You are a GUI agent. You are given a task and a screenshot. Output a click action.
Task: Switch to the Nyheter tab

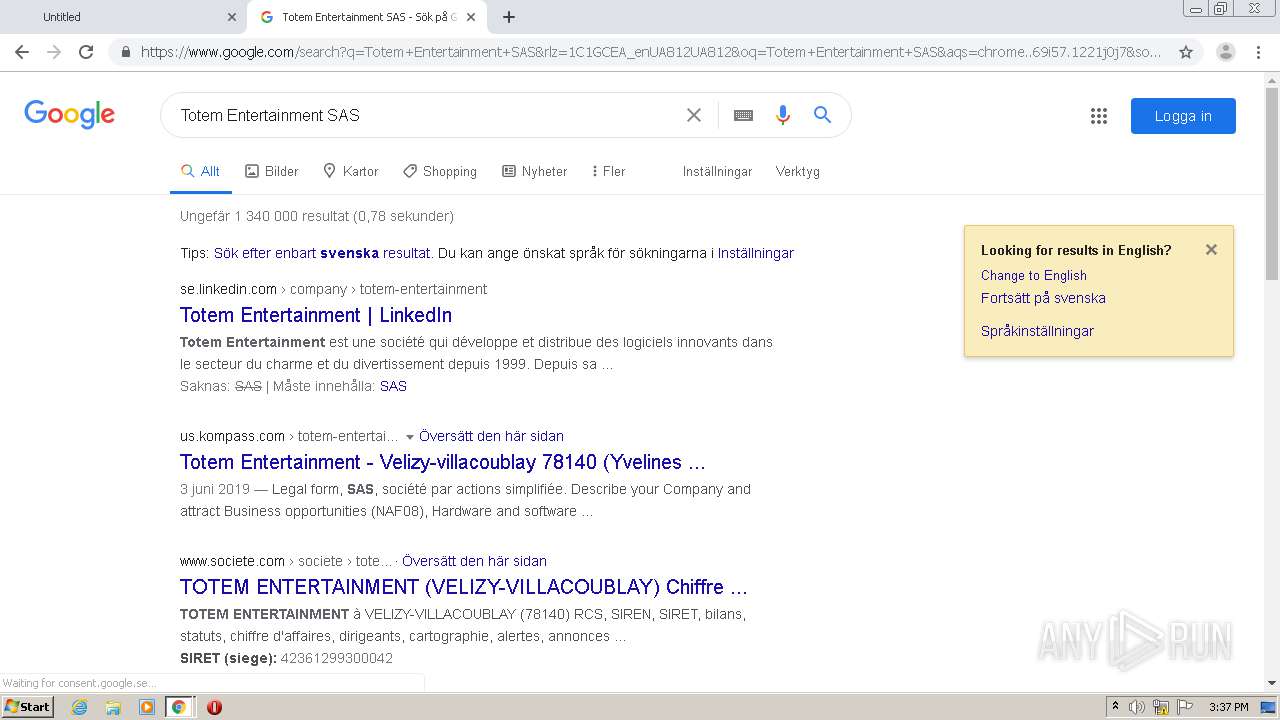535,171
